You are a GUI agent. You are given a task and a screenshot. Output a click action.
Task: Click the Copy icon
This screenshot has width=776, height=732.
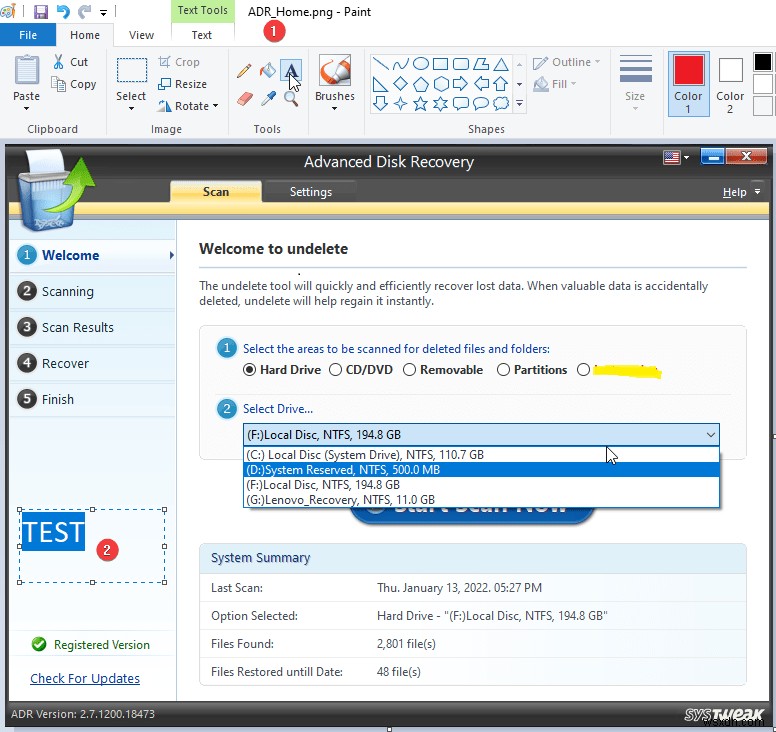pyautogui.click(x=58, y=84)
